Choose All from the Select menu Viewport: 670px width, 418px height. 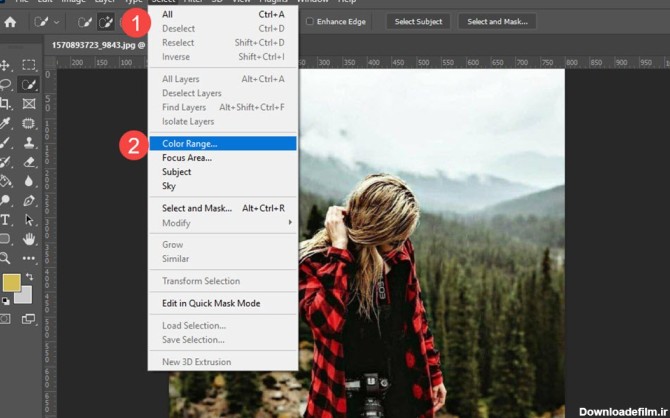223,14
